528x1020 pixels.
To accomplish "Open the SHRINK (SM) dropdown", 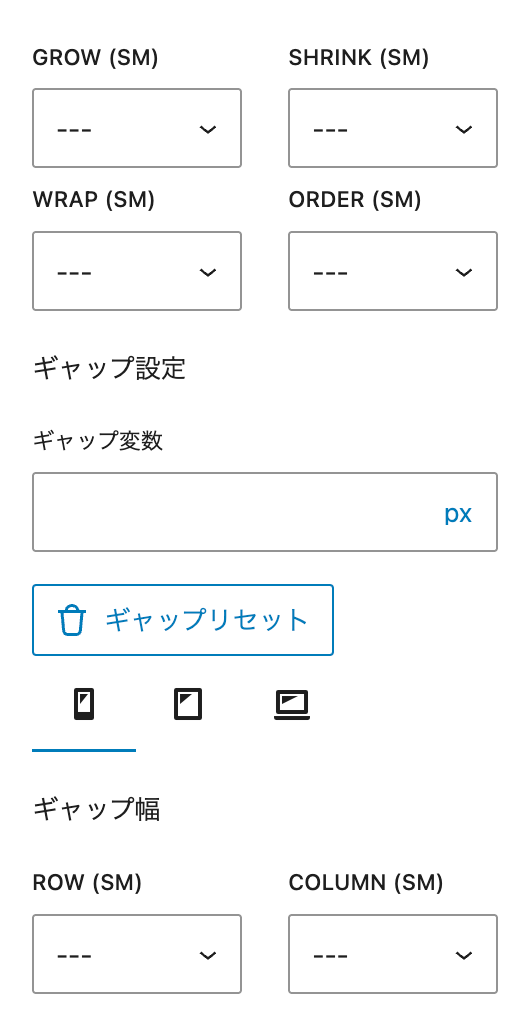I will (x=393, y=128).
